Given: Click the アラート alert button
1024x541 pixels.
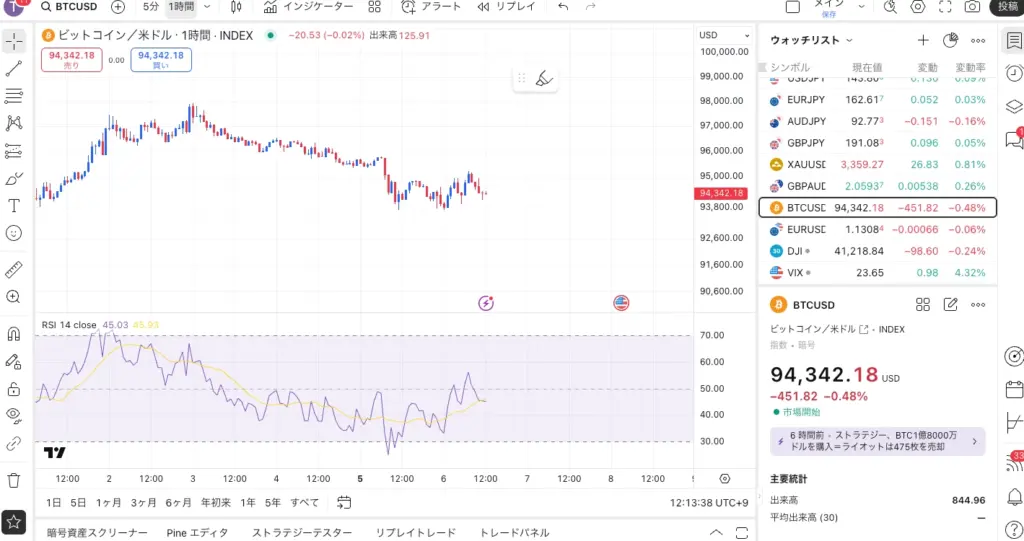Looking at the screenshot, I should pyautogui.click(x=431, y=7).
